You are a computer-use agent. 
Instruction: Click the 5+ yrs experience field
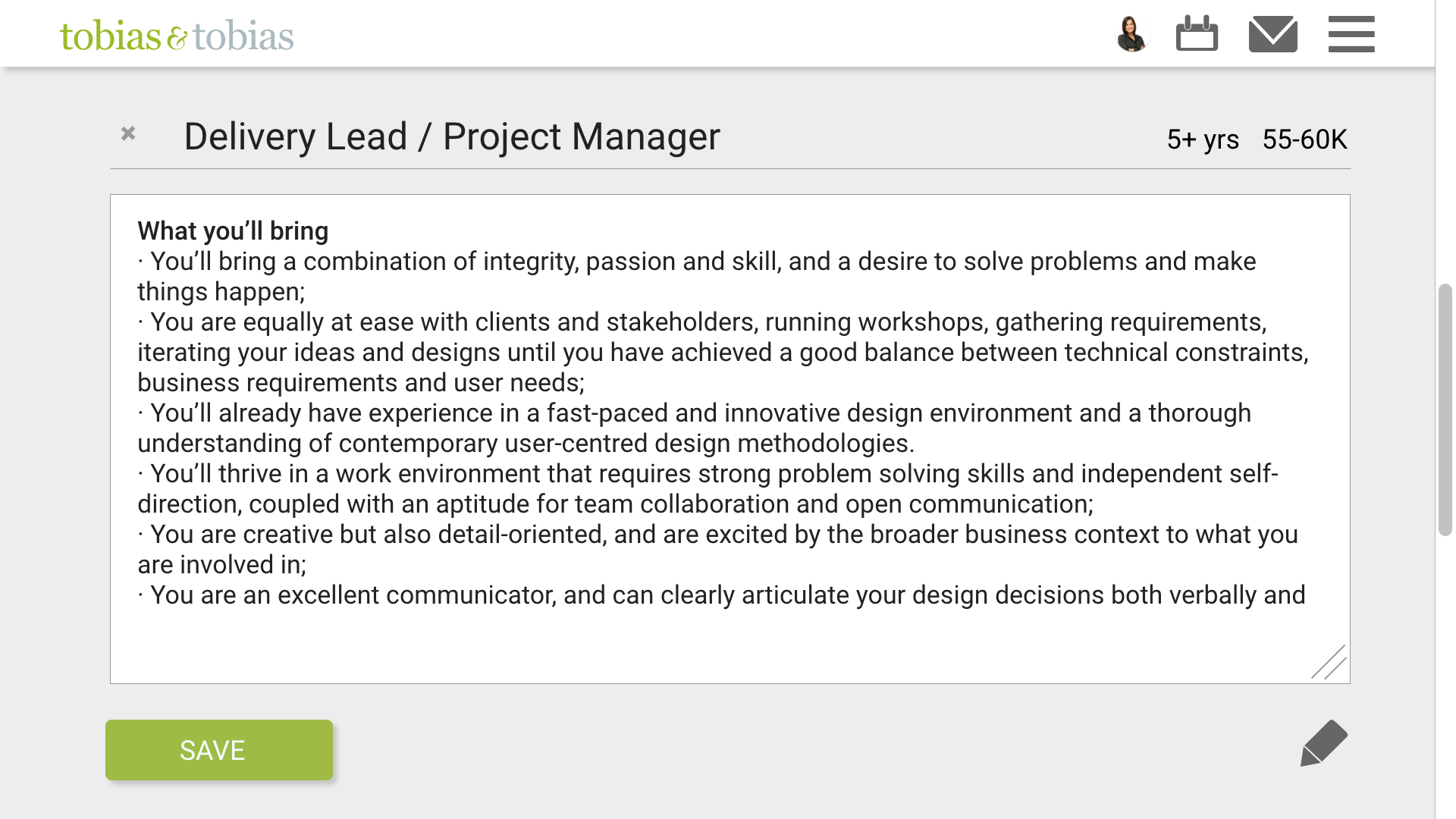pos(1202,140)
